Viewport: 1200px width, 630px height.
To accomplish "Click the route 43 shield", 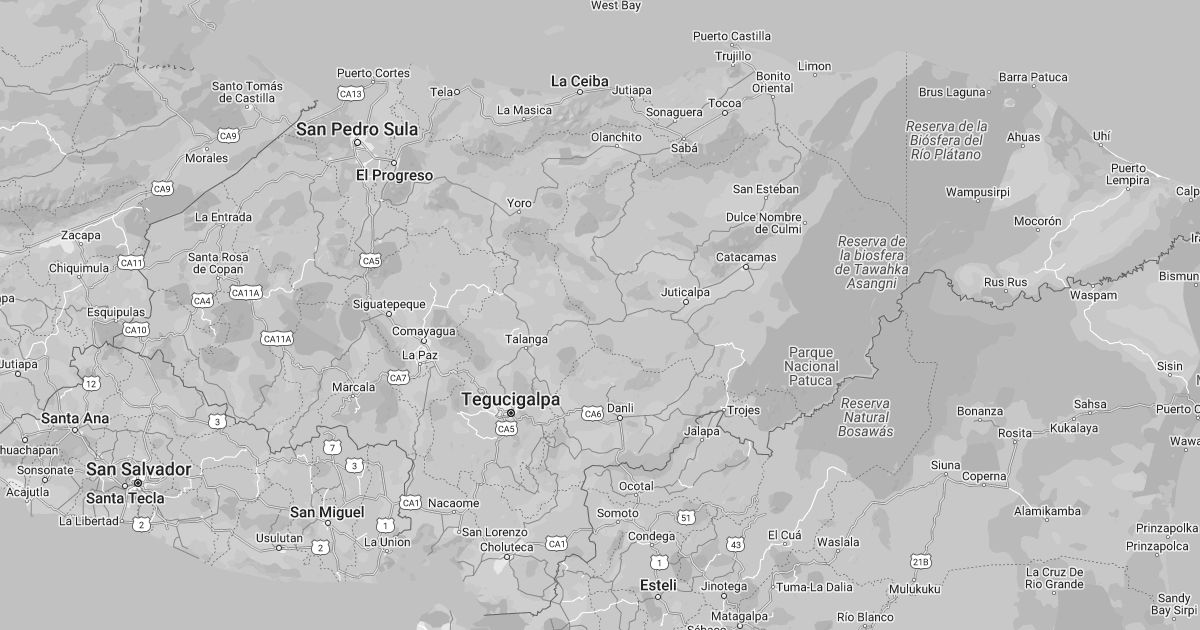I will [x=736, y=544].
